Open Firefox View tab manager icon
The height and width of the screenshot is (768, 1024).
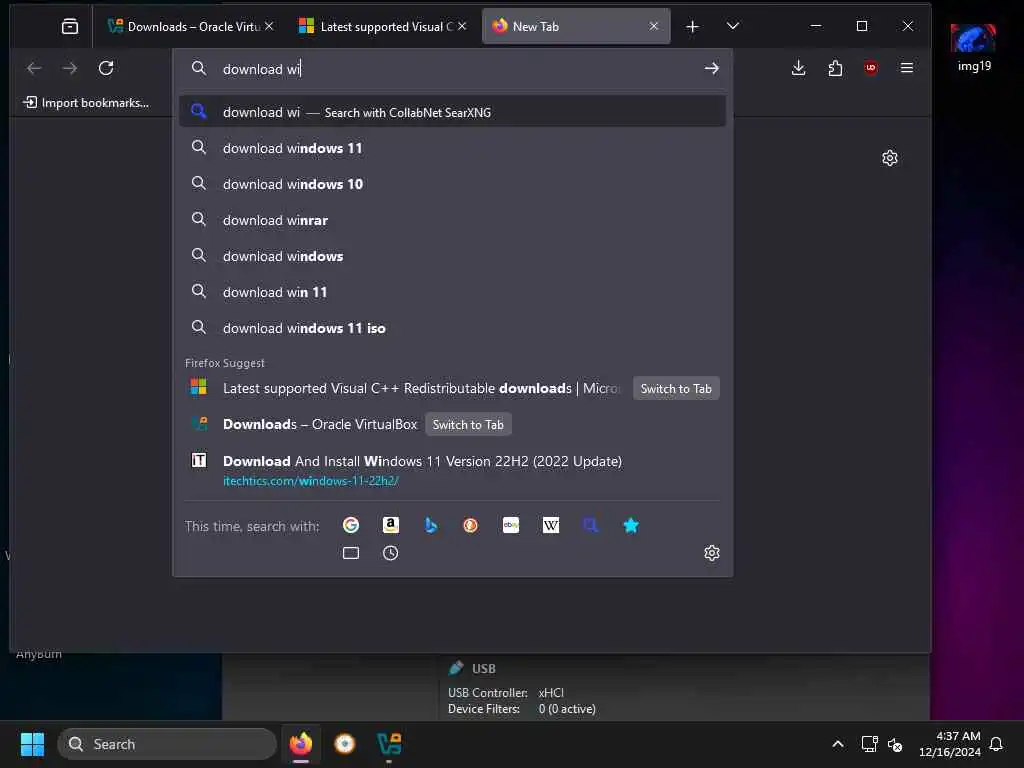click(x=70, y=26)
